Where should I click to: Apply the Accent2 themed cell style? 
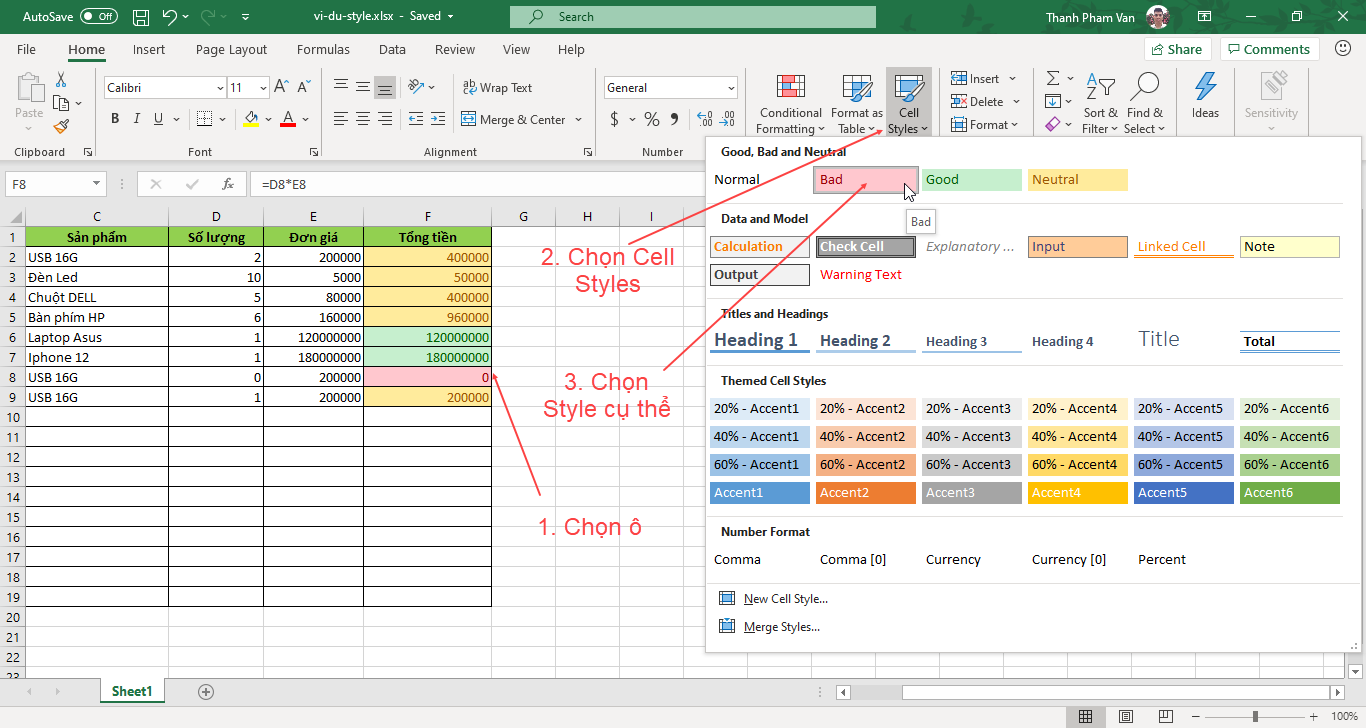click(866, 492)
